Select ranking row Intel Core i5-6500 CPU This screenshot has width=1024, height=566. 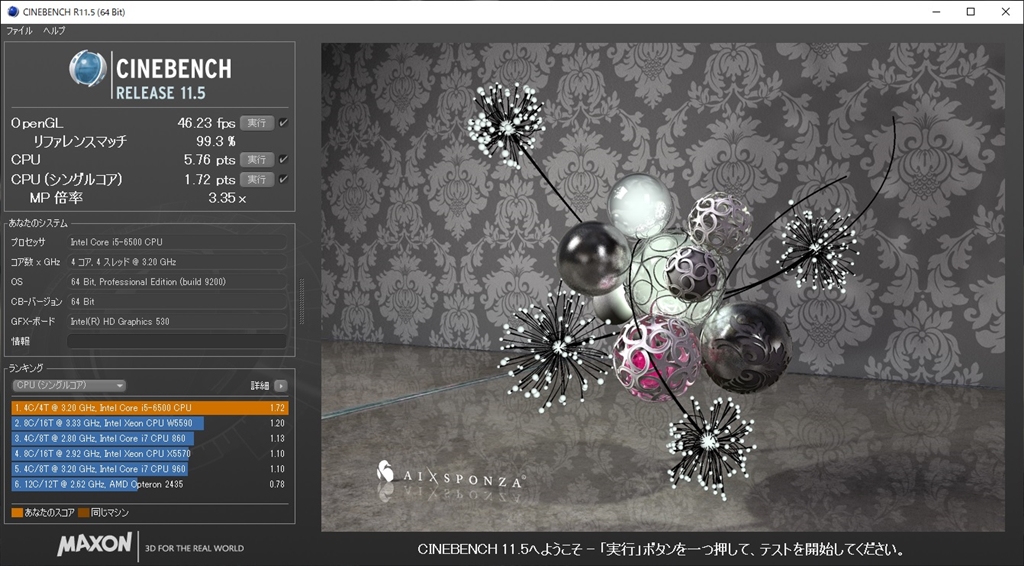150,408
